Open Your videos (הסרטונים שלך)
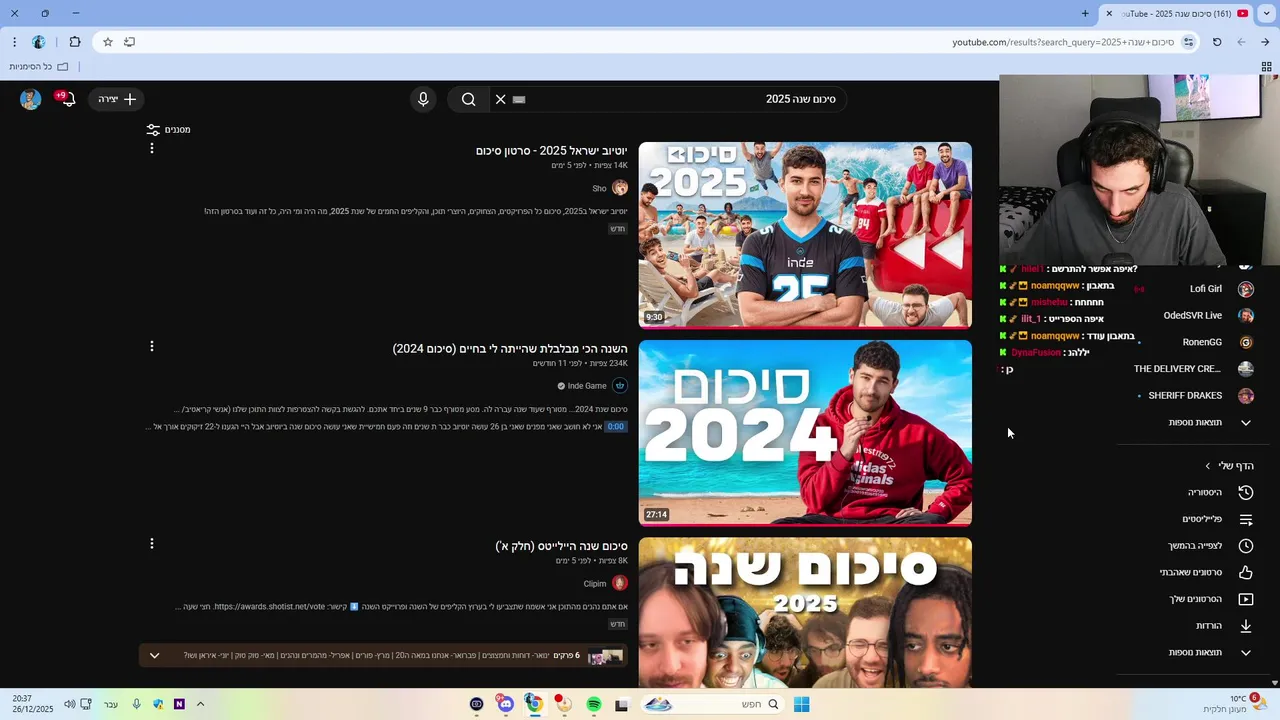 [x=1192, y=599]
